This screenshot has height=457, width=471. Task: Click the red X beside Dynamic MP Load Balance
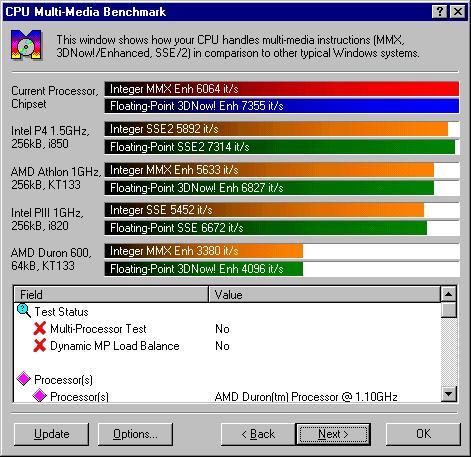coord(40,345)
